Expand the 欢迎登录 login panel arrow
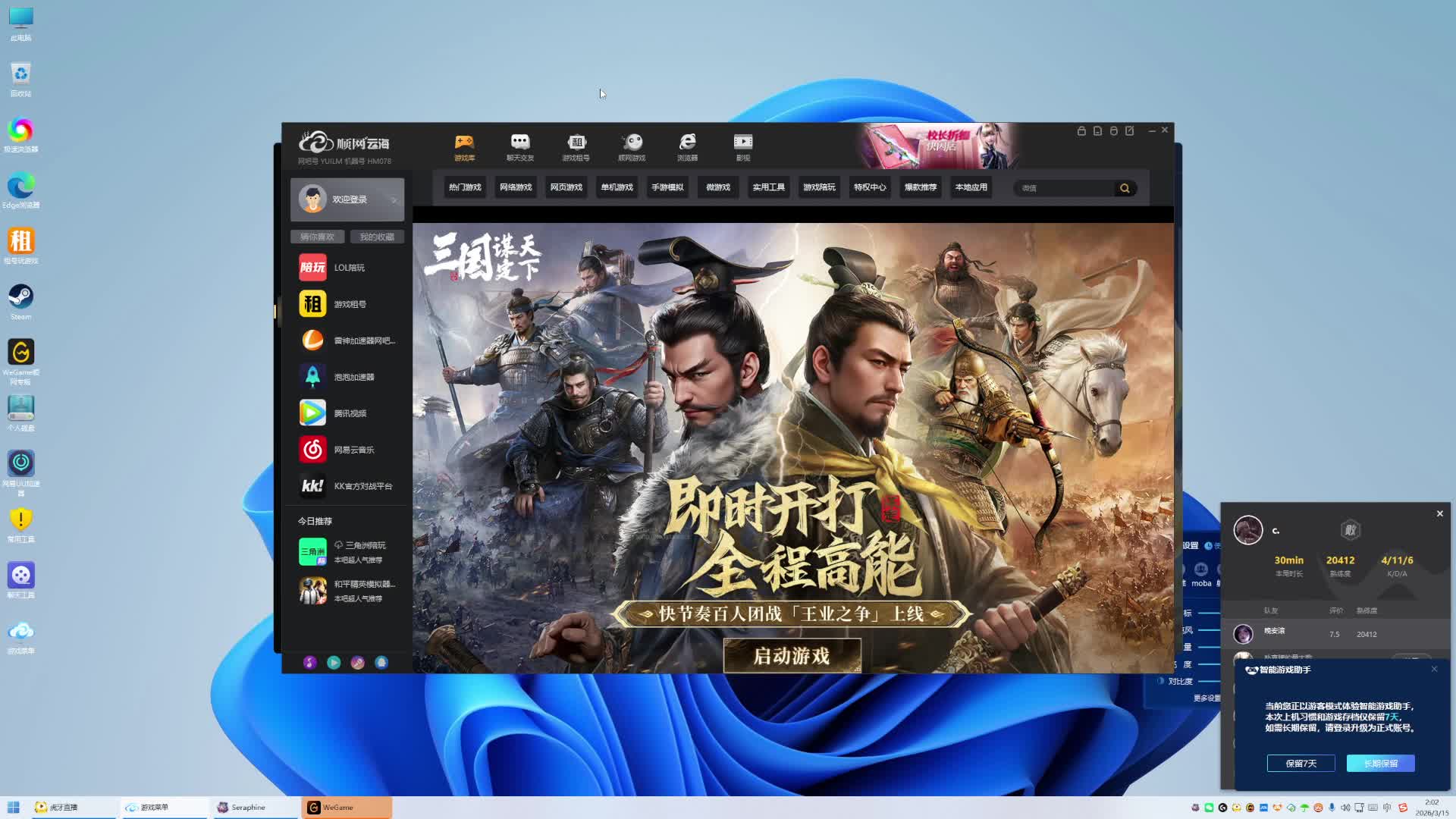 point(394,200)
